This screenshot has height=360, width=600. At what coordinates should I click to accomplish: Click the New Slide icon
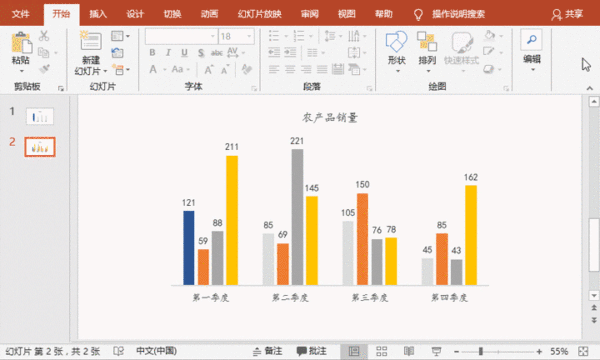coord(90,41)
